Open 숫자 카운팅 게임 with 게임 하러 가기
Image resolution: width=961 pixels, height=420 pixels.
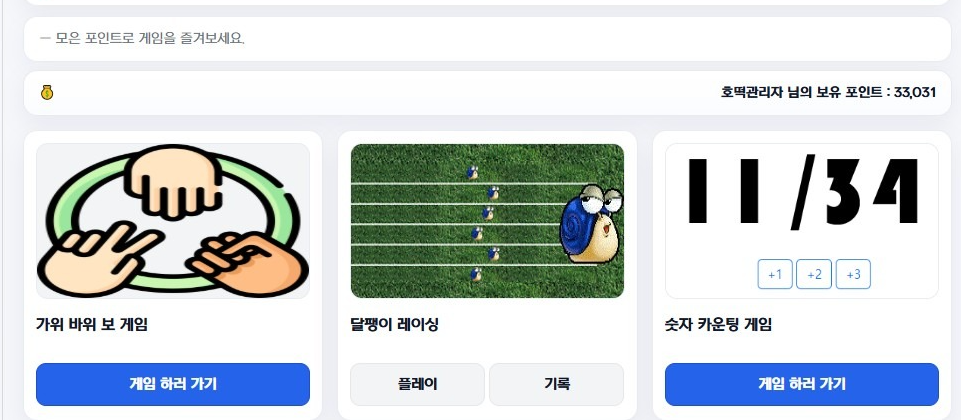click(802, 384)
